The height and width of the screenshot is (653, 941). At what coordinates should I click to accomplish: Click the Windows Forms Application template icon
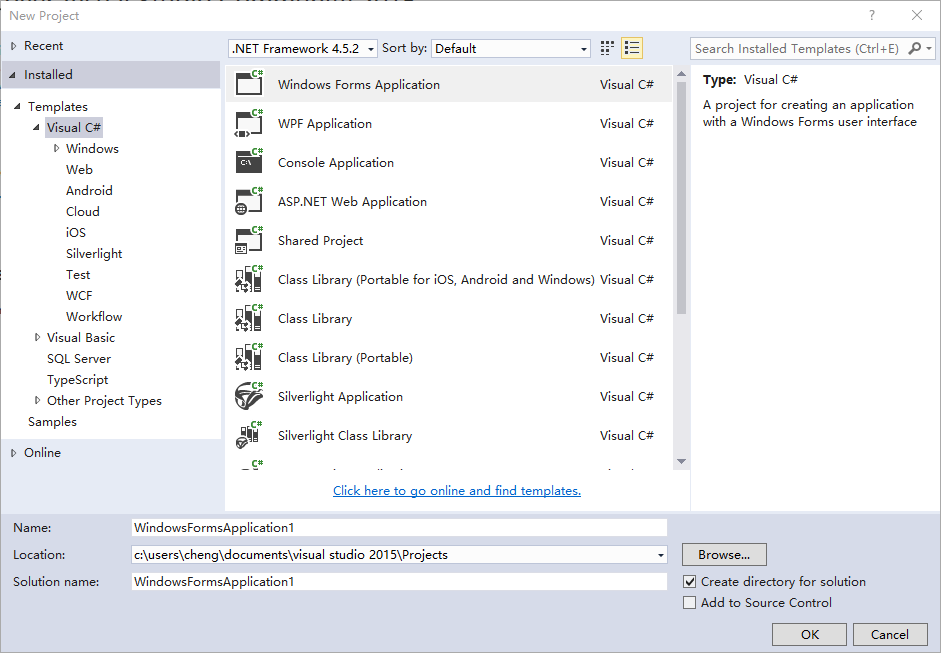[248, 84]
